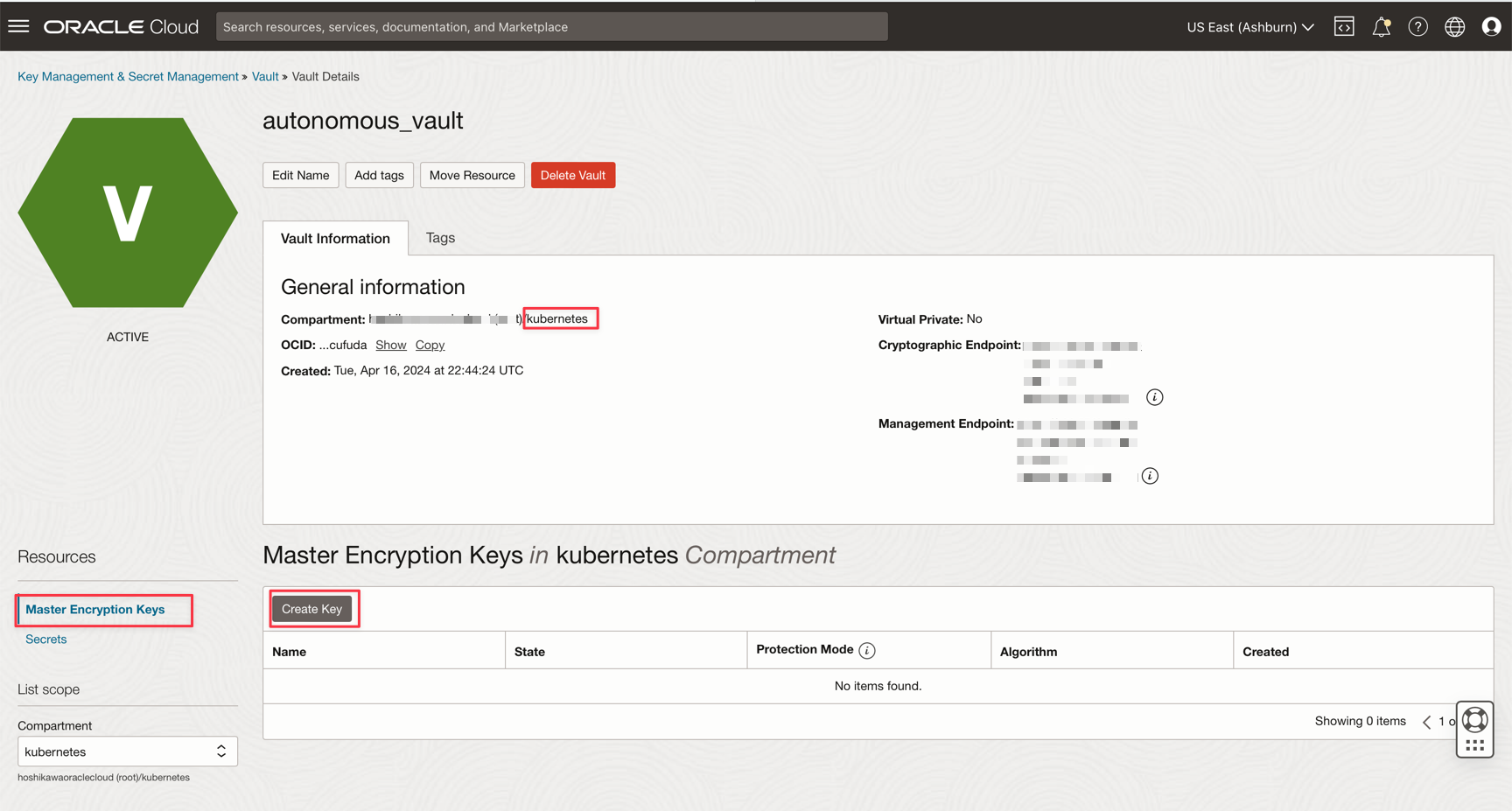Copy the vault OCID
Image resolution: width=1512 pixels, height=811 pixels.
pyautogui.click(x=430, y=346)
